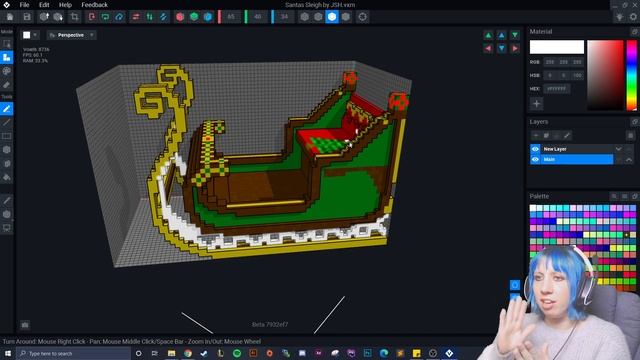Screen dimensions: 640x360
Task: Click the camera screenshot icon in the viewport
Action: click(x=25, y=325)
